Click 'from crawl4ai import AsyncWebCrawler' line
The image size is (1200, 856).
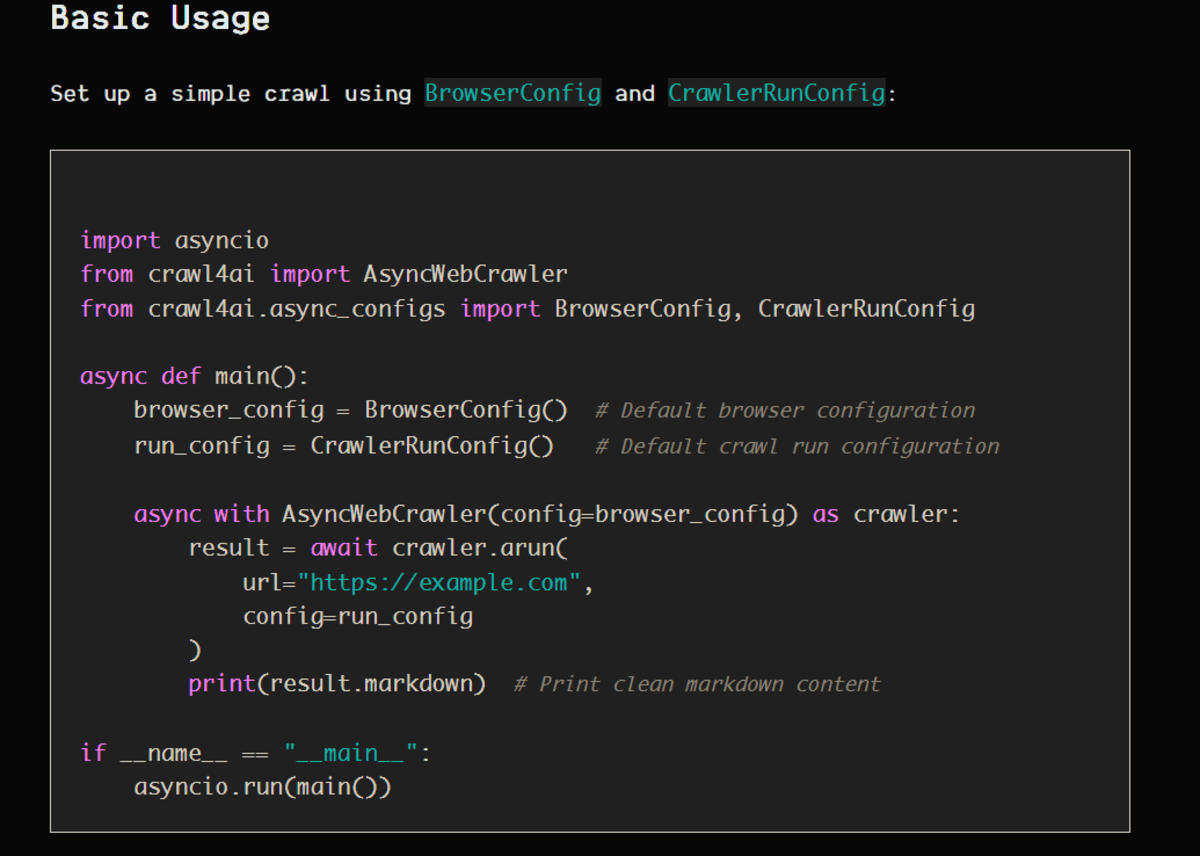(x=324, y=274)
